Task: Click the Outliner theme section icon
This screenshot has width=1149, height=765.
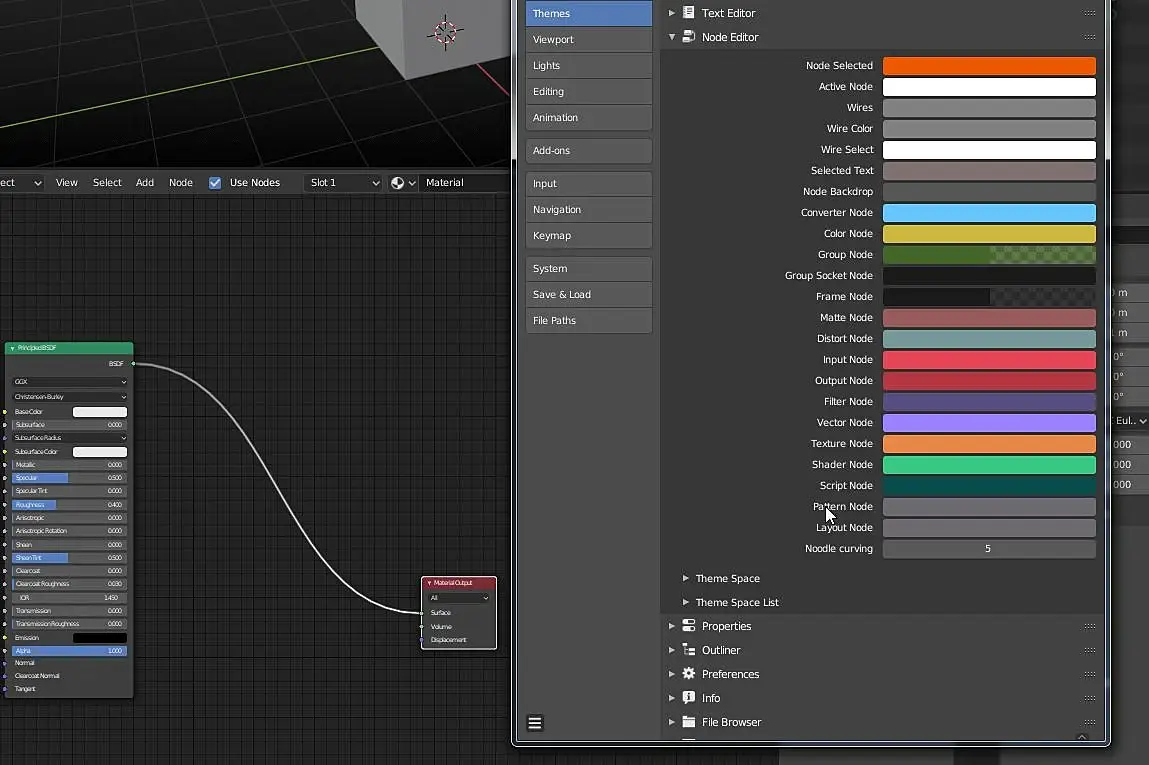Action: pos(689,650)
